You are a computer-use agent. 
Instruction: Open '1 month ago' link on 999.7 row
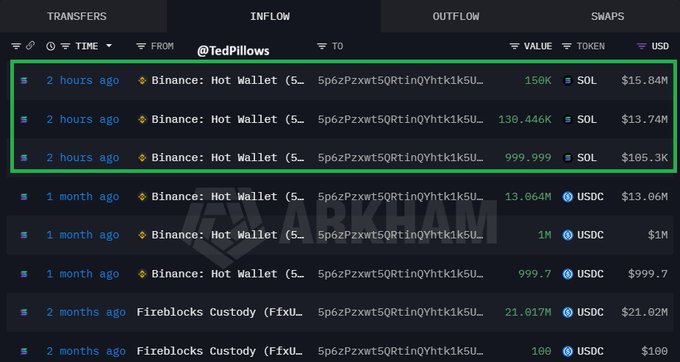pos(83,274)
